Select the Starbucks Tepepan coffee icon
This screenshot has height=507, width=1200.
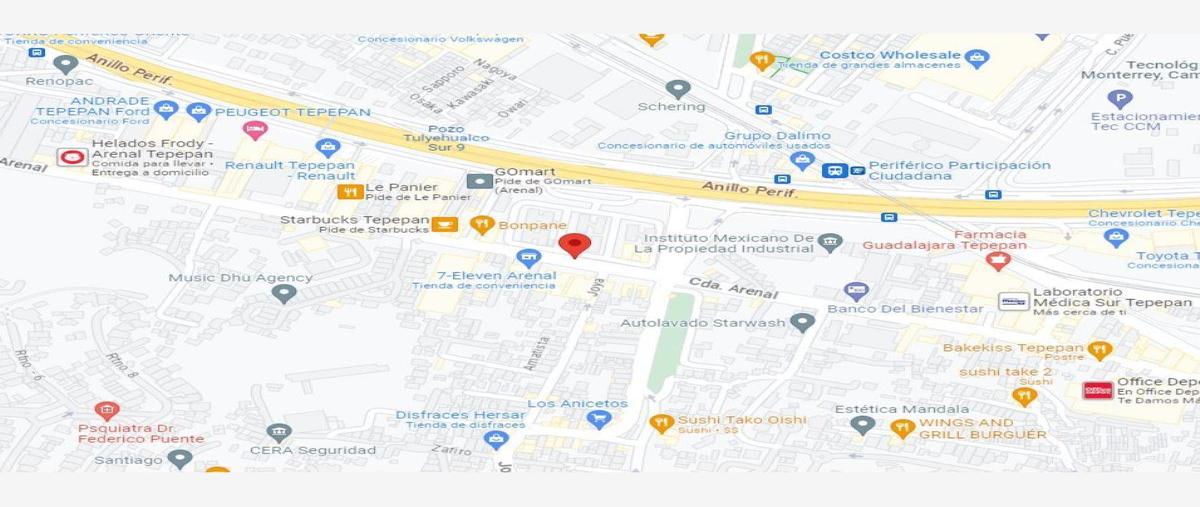pos(445,225)
